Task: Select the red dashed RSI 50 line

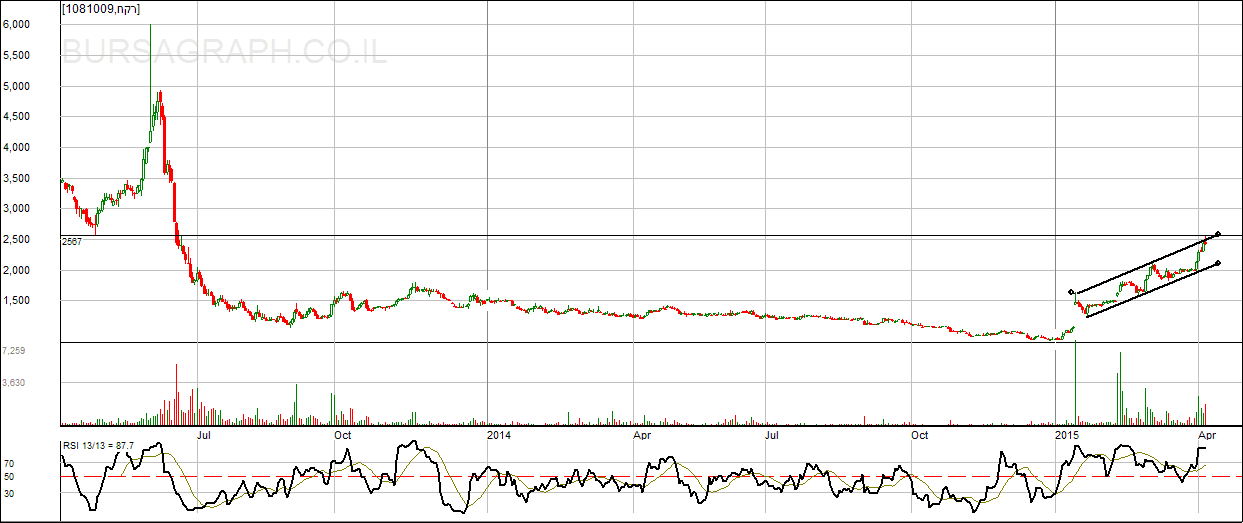Action: (650, 477)
